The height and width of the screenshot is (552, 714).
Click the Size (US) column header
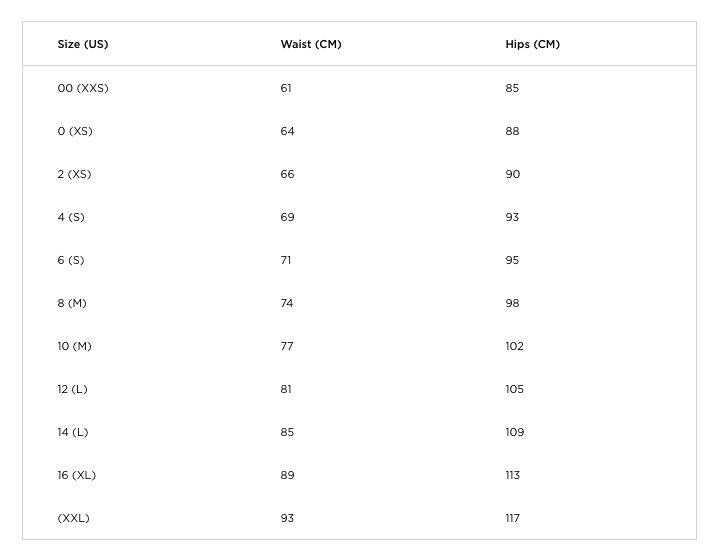[83, 44]
